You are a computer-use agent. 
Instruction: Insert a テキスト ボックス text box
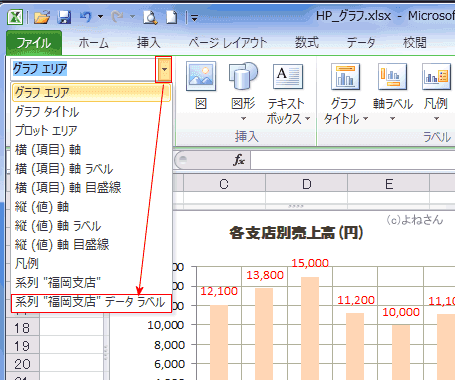point(288,93)
